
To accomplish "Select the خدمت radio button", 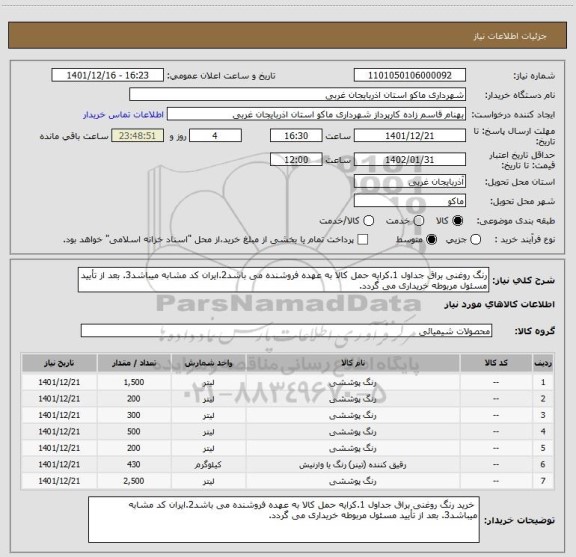I will pos(419,221).
